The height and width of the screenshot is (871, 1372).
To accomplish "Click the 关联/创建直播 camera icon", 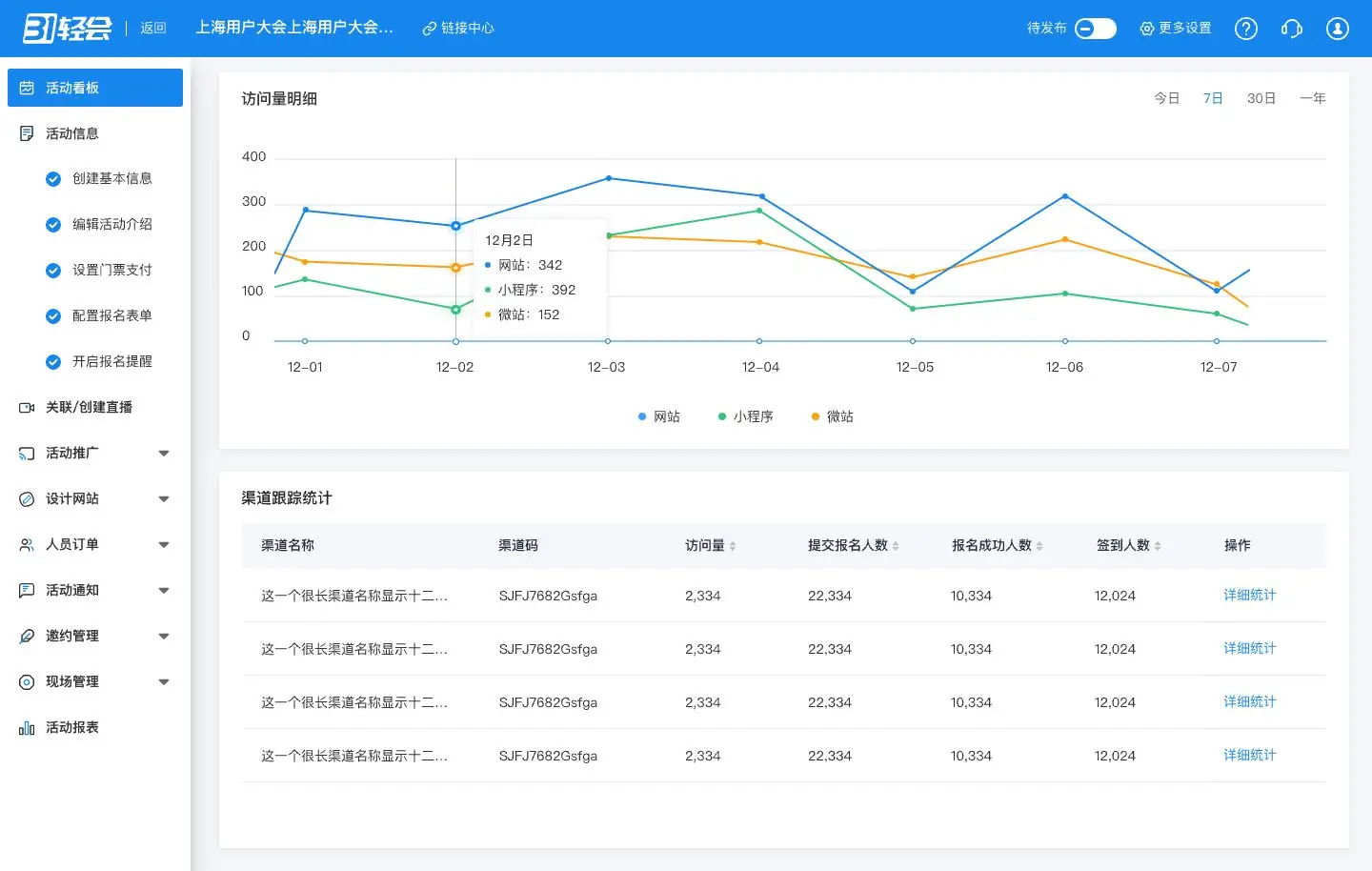I will (x=27, y=408).
